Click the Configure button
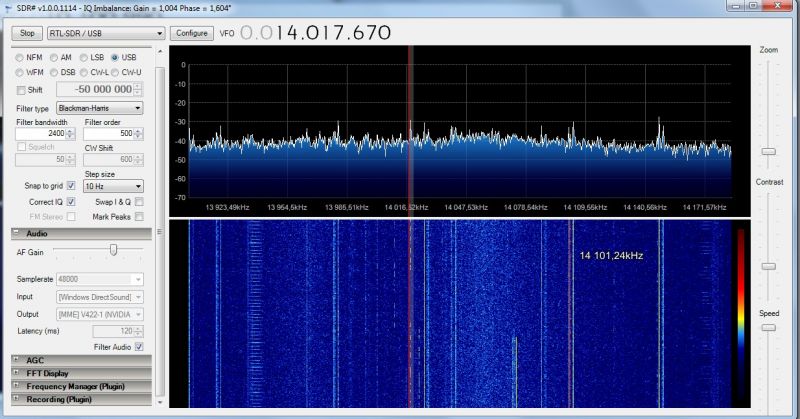Viewport: 800px width, 419px height. tap(191, 33)
